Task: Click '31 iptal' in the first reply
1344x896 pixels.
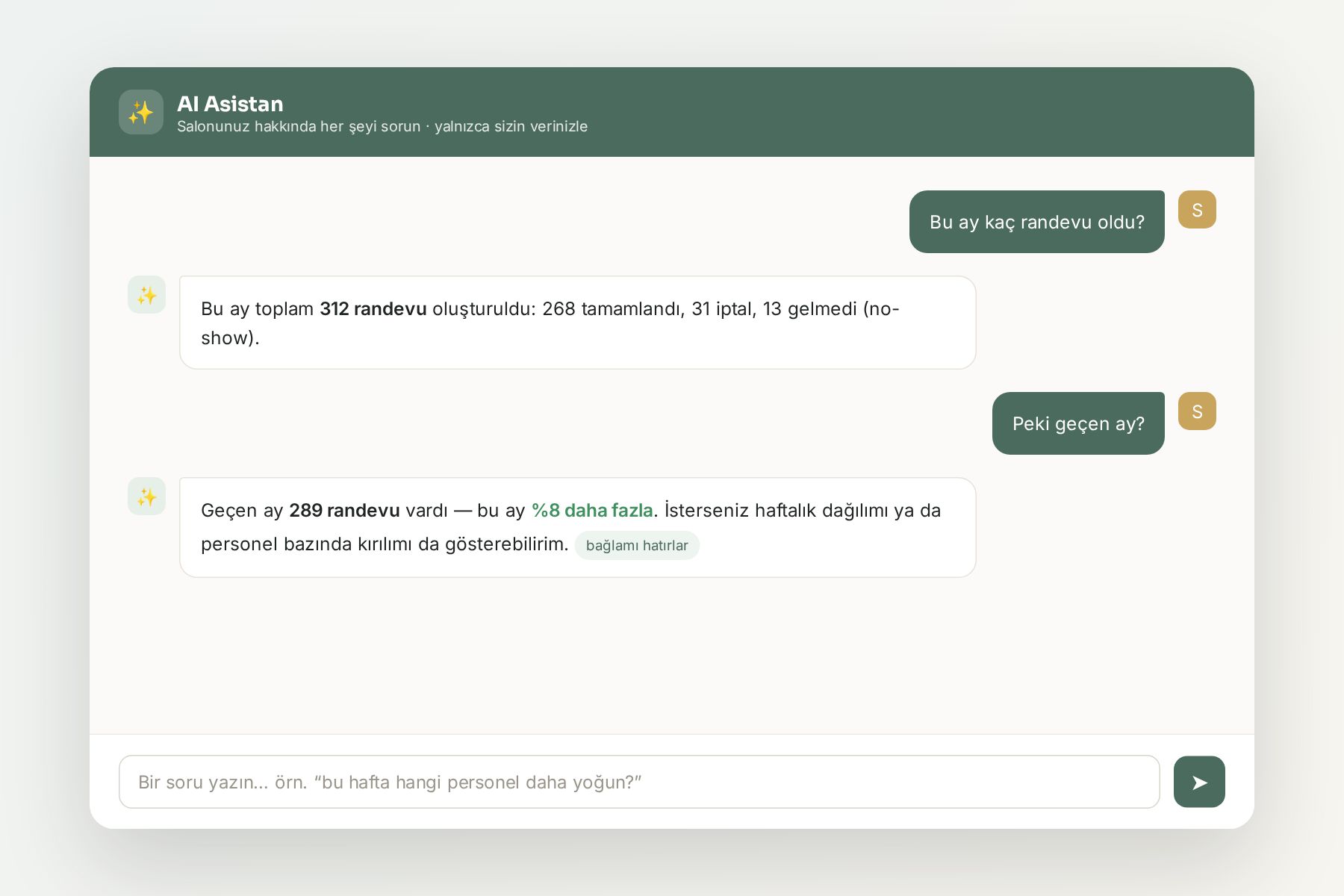Action: [722, 309]
